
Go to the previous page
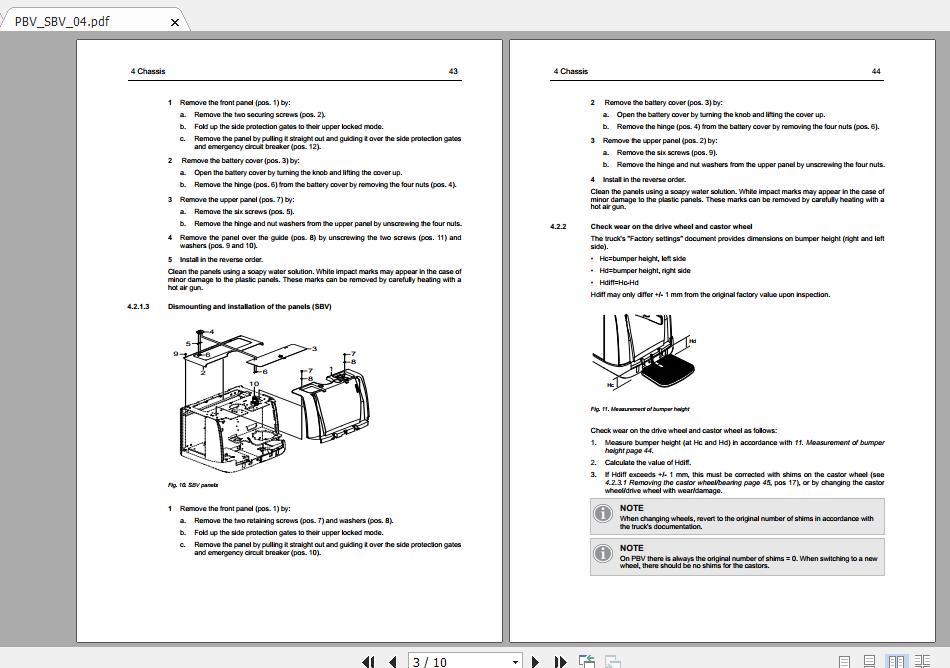(x=394, y=662)
